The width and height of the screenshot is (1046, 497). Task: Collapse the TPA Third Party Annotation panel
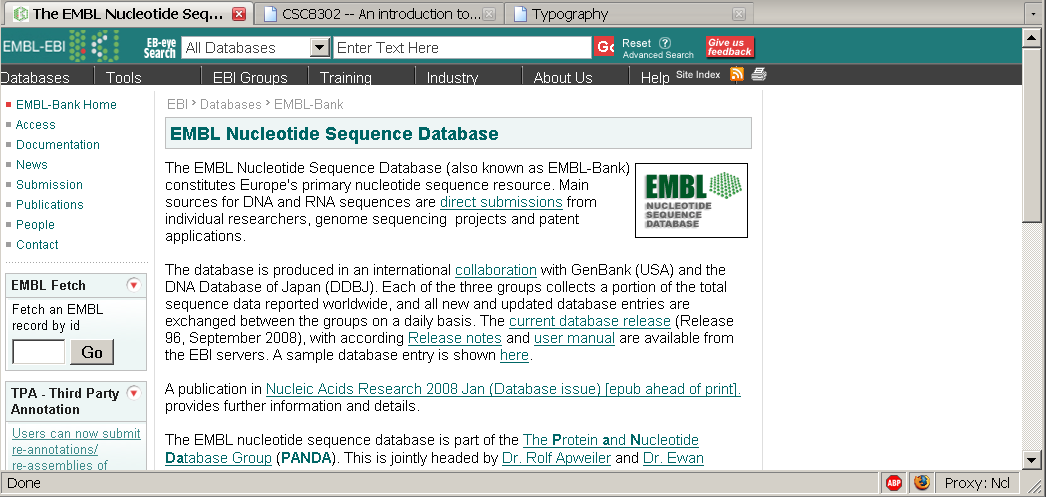(x=134, y=393)
